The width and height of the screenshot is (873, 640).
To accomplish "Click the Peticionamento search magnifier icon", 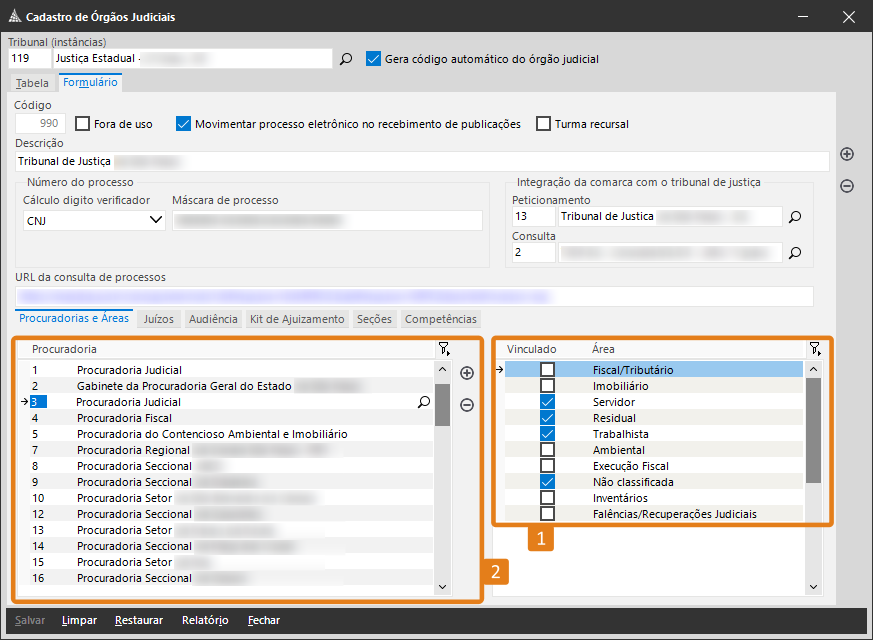I will coord(795,216).
